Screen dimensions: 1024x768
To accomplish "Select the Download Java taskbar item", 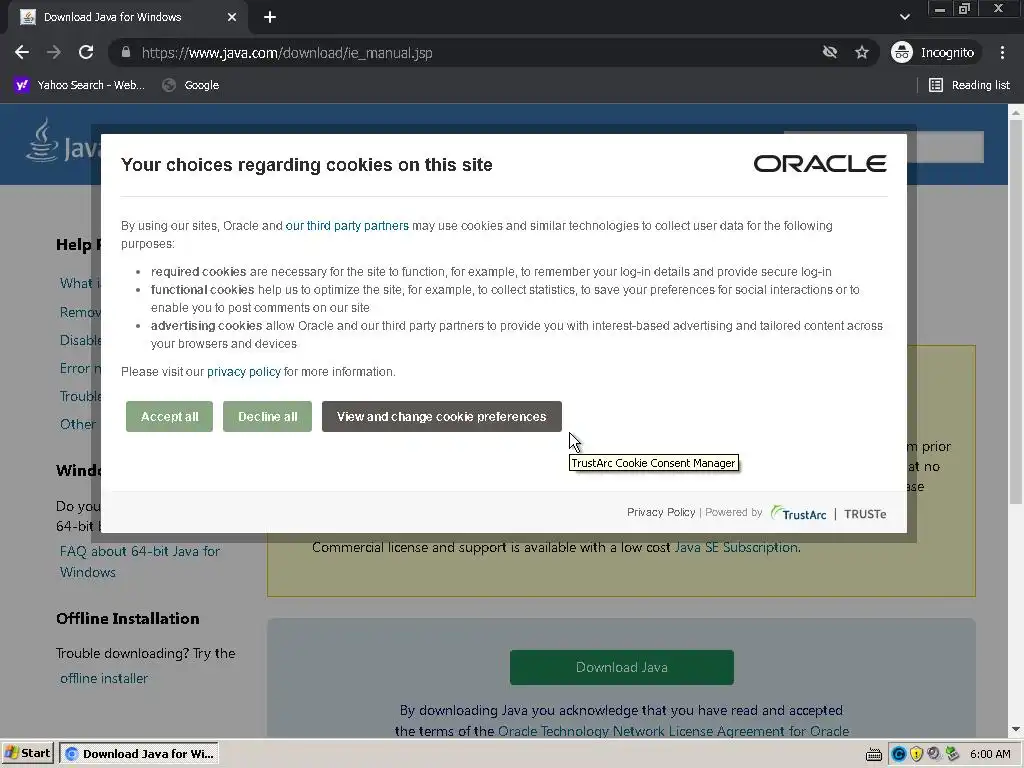I will [x=139, y=754].
